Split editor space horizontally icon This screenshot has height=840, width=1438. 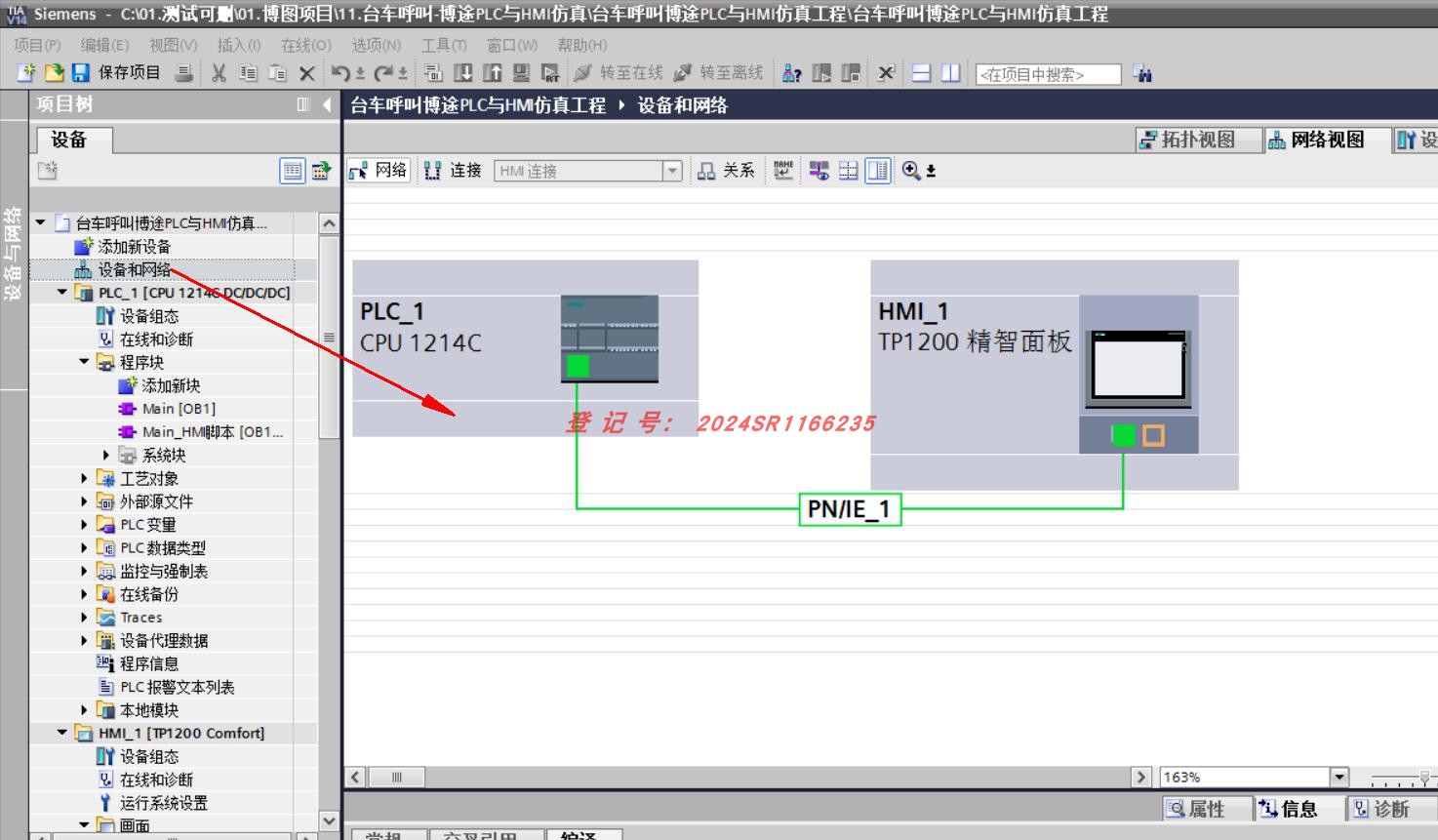pos(921,73)
